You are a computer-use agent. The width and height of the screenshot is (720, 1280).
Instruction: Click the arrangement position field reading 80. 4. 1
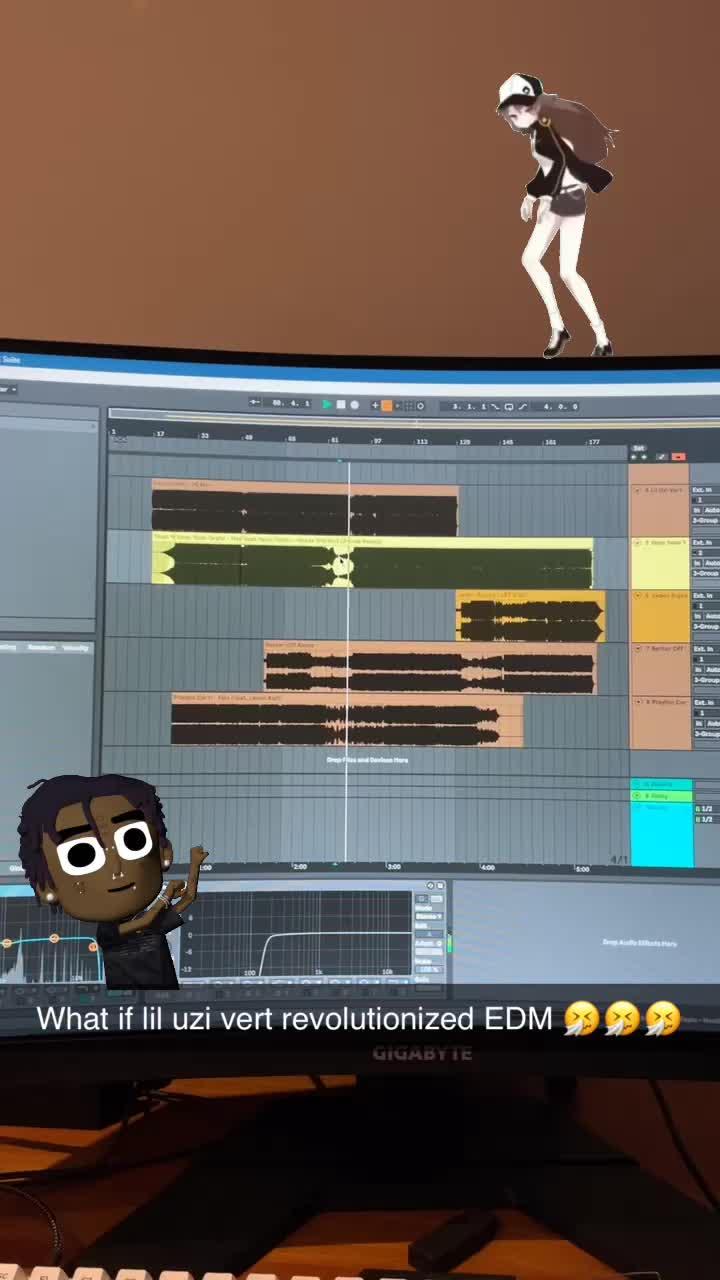[x=290, y=403]
